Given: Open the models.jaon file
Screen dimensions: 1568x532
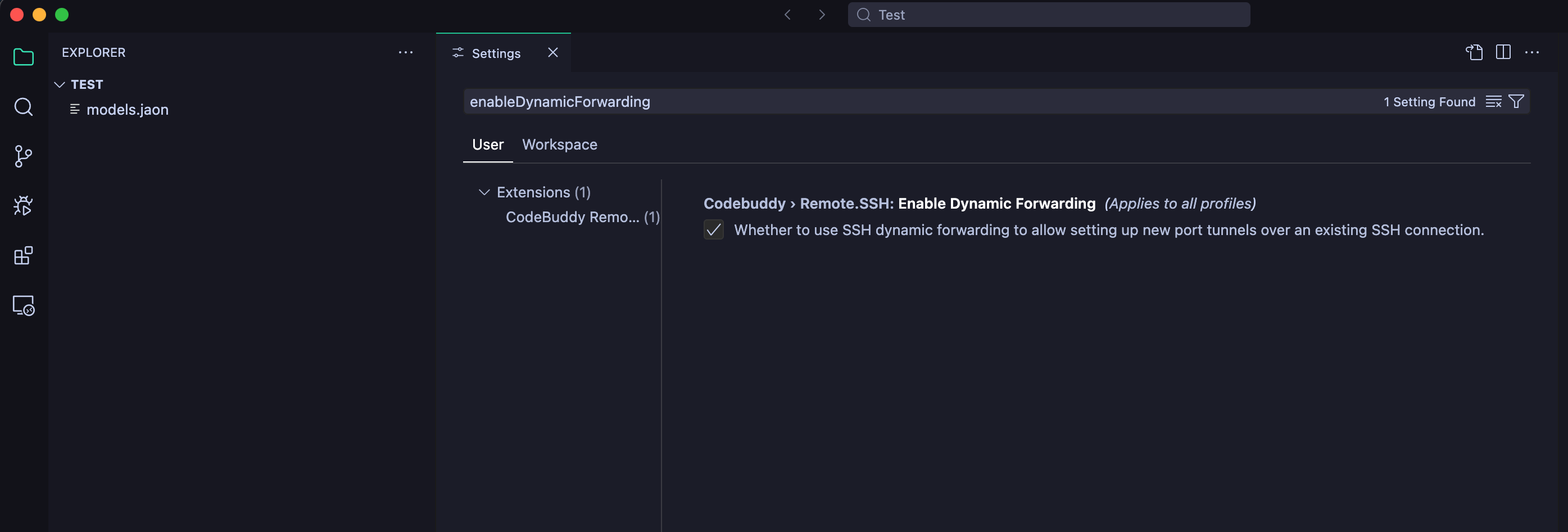Looking at the screenshot, I should (x=127, y=110).
